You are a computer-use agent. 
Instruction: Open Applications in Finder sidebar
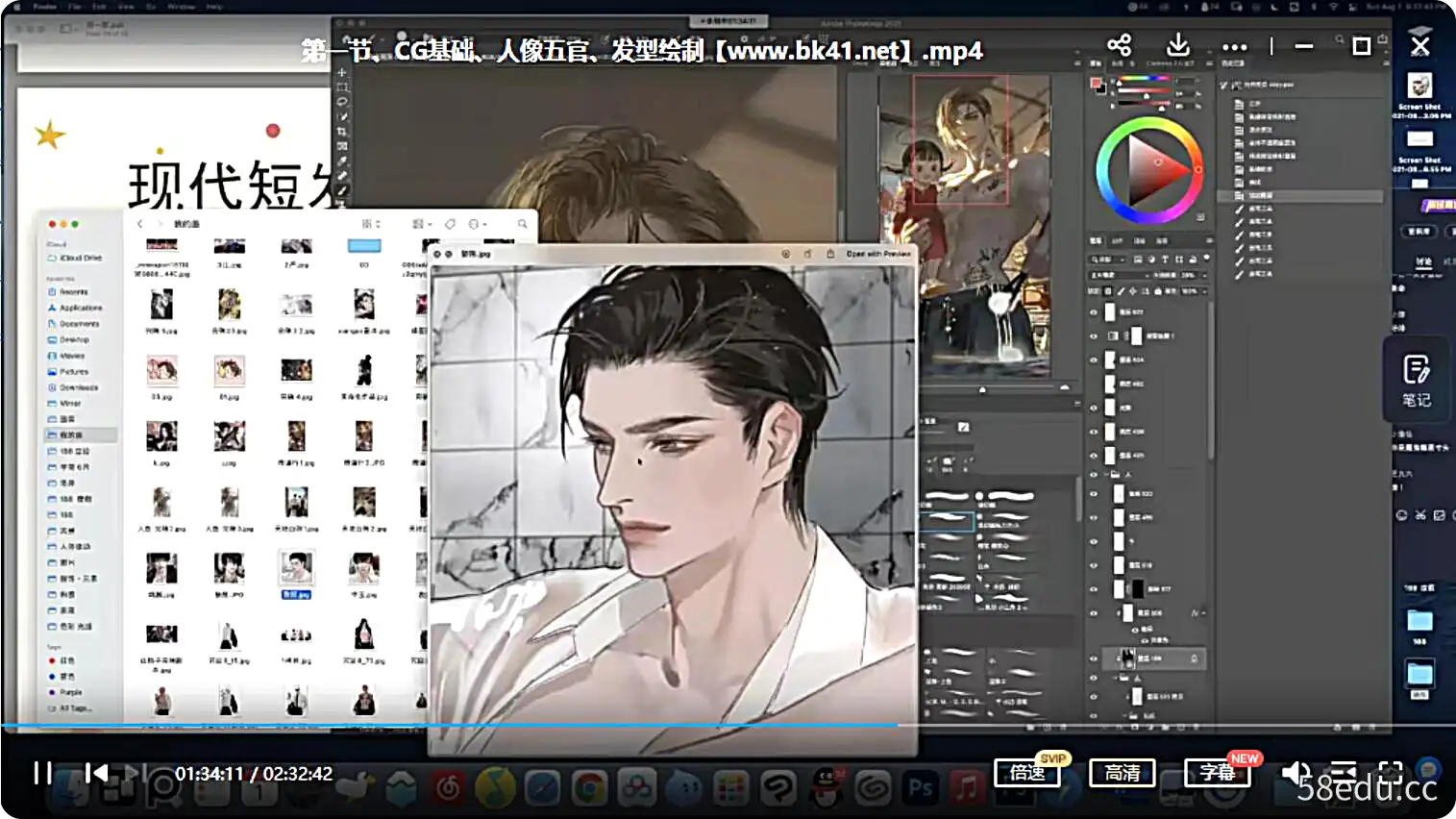[75, 308]
